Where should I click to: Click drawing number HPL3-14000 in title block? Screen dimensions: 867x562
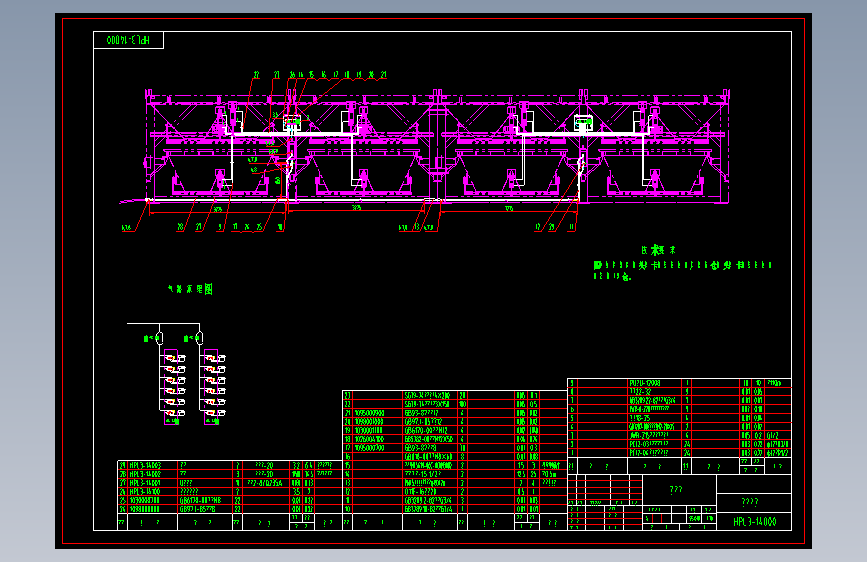point(754,522)
